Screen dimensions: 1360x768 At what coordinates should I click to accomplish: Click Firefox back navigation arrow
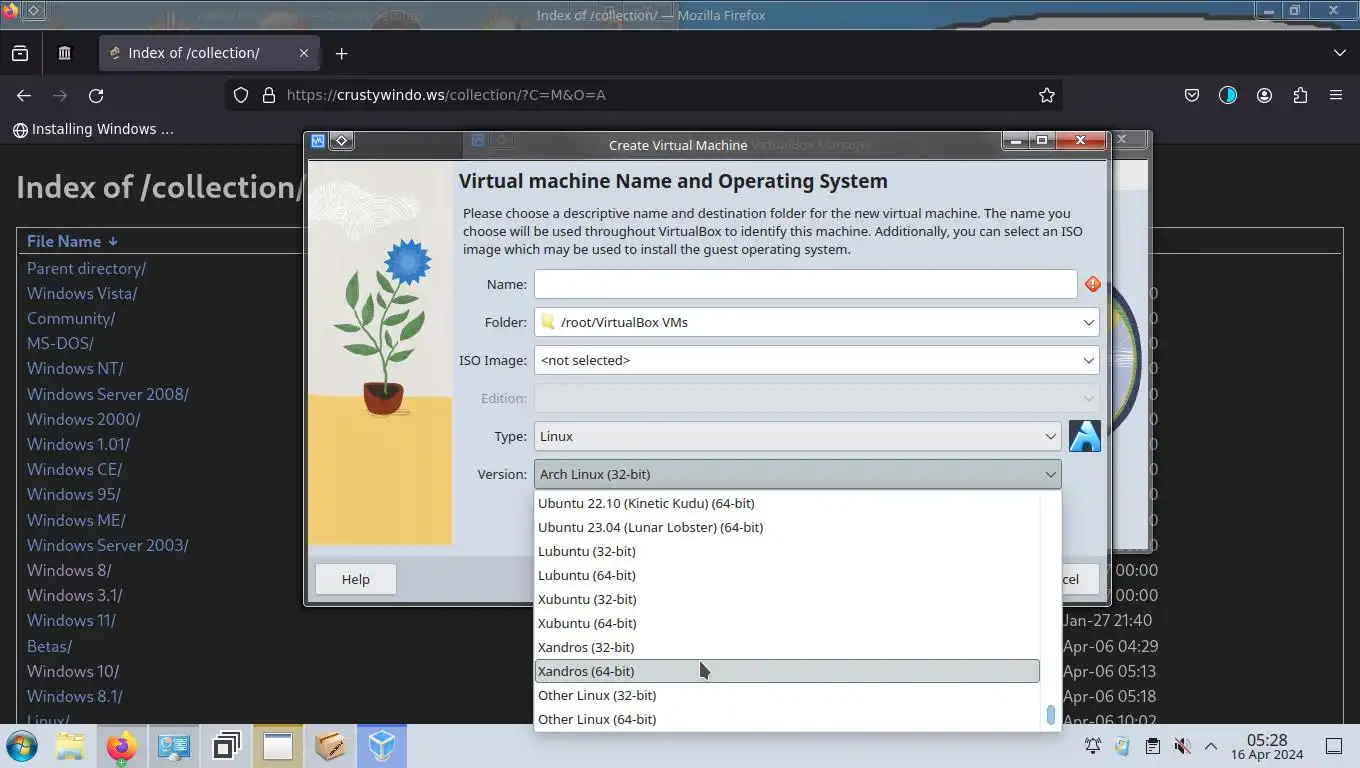pos(24,95)
